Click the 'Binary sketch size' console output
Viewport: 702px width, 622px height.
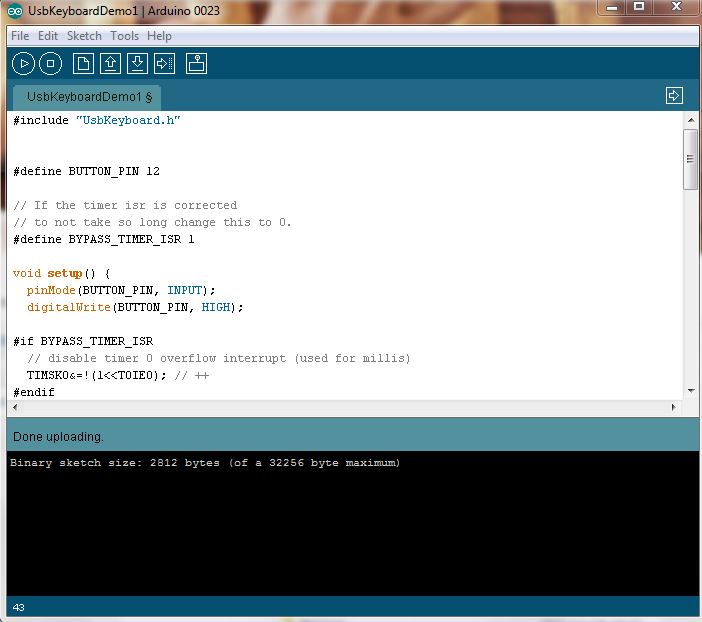pos(205,463)
